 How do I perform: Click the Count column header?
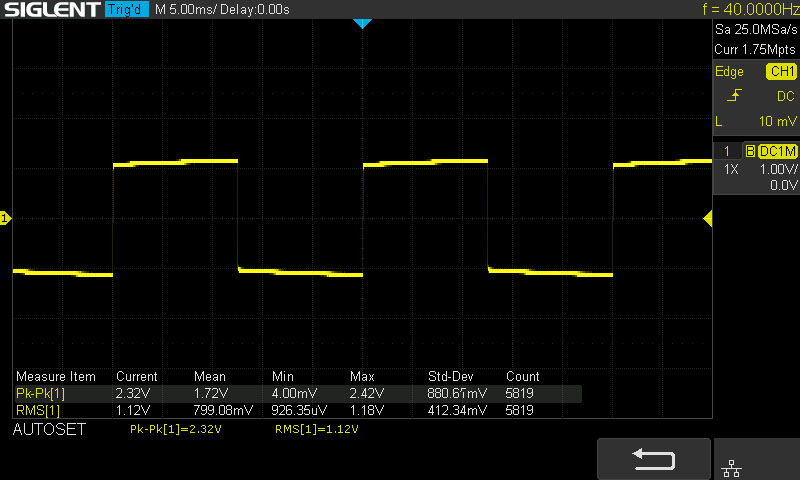[x=522, y=376]
